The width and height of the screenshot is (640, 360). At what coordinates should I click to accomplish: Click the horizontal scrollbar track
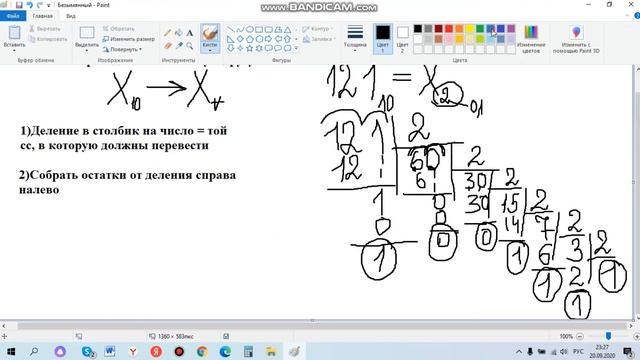[318, 326]
